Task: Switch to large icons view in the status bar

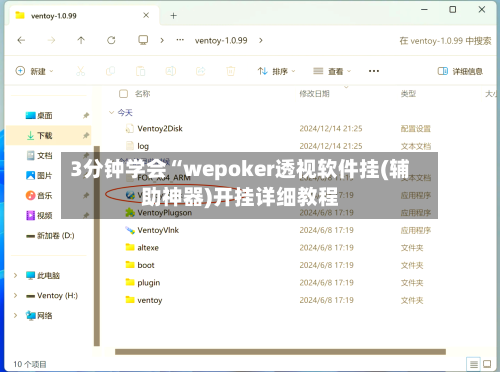Action: point(487,364)
